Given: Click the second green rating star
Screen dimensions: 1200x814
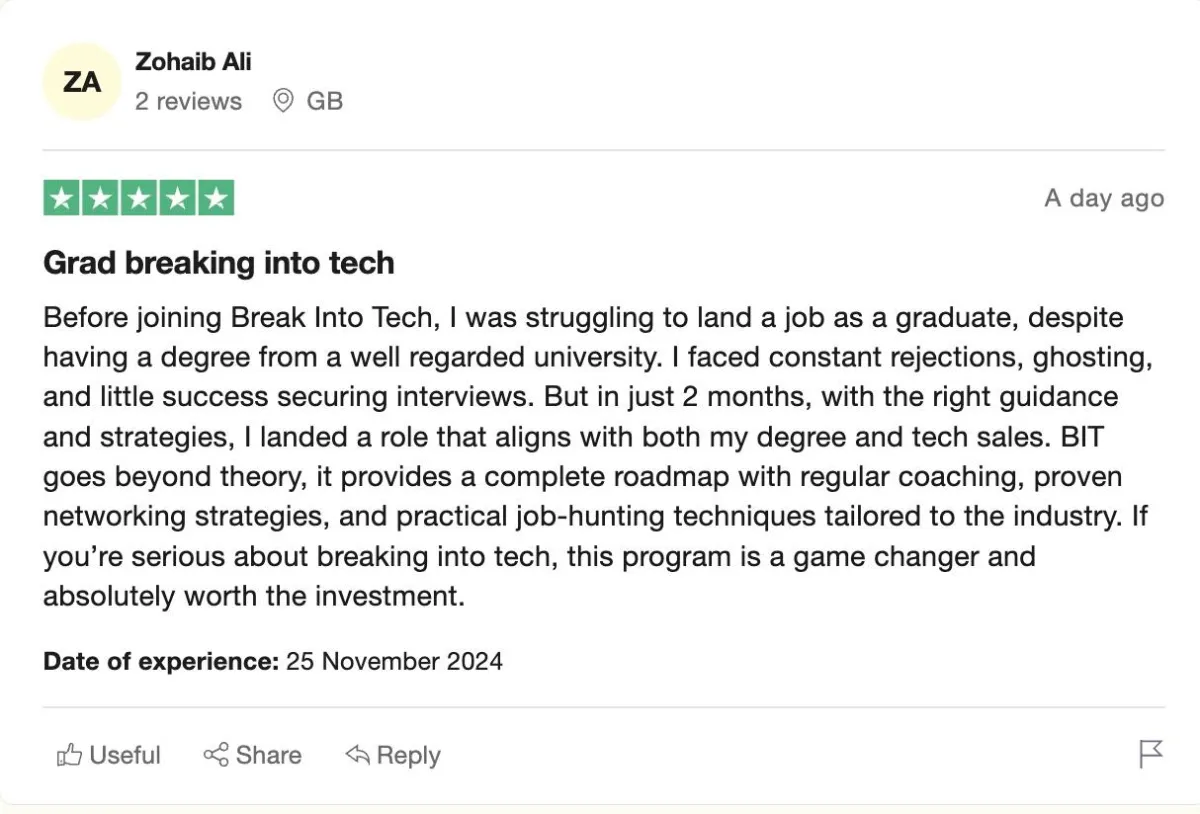Looking at the screenshot, I should coord(100,198).
